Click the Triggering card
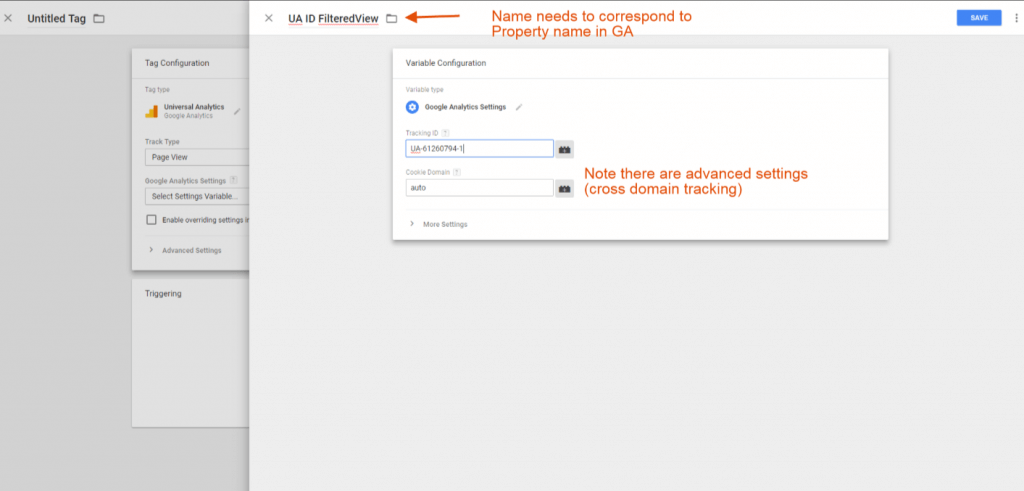This screenshot has width=1024, height=491. (191, 353)
